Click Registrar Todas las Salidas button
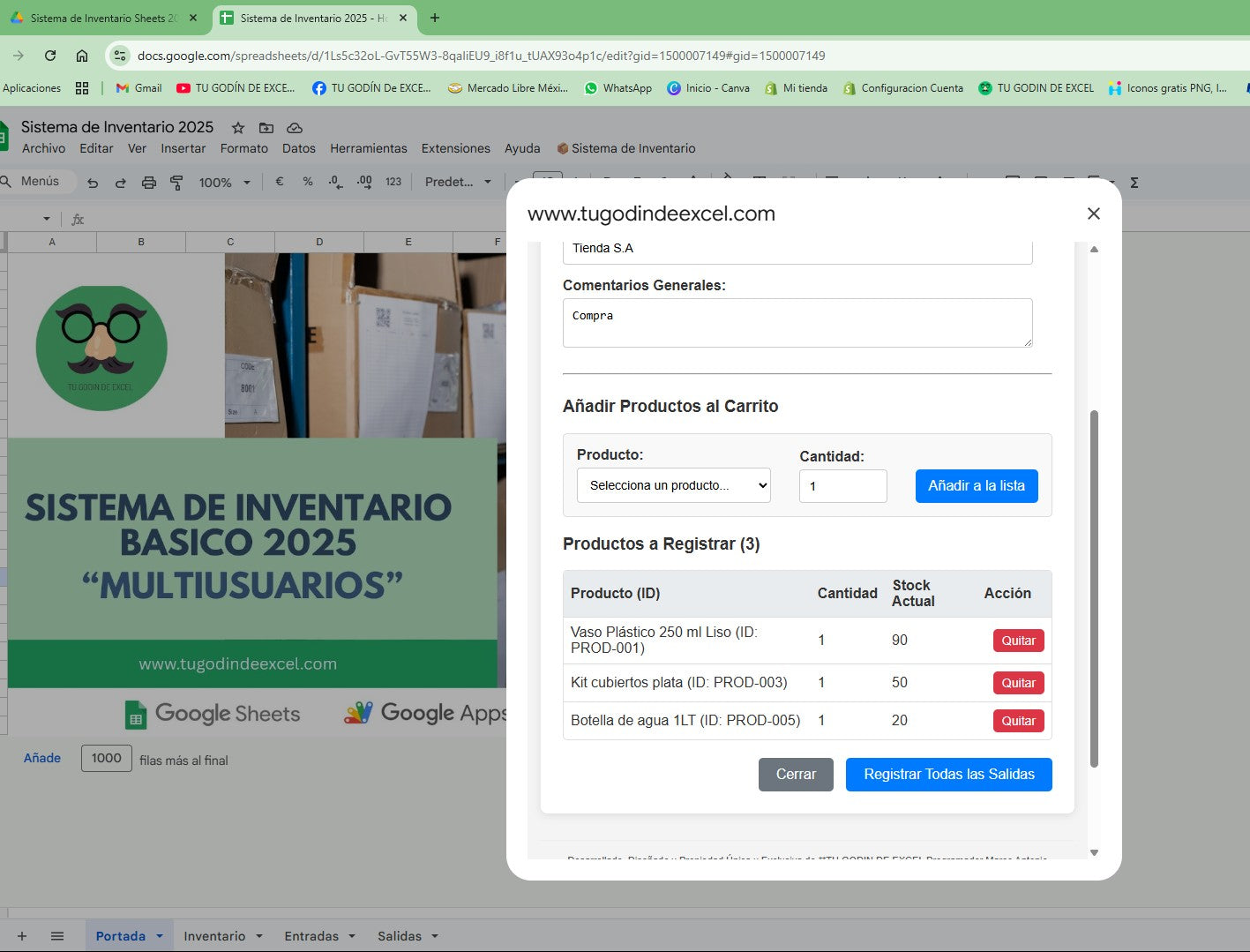 coord(949,775)
